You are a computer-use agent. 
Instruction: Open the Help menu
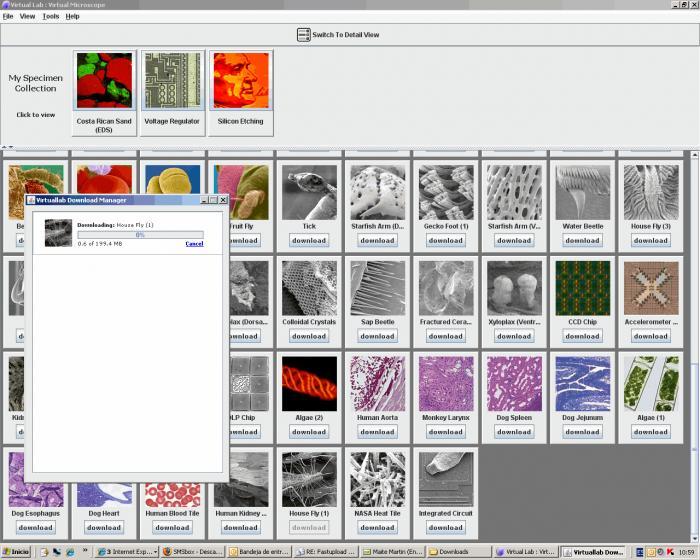point(72,17)
